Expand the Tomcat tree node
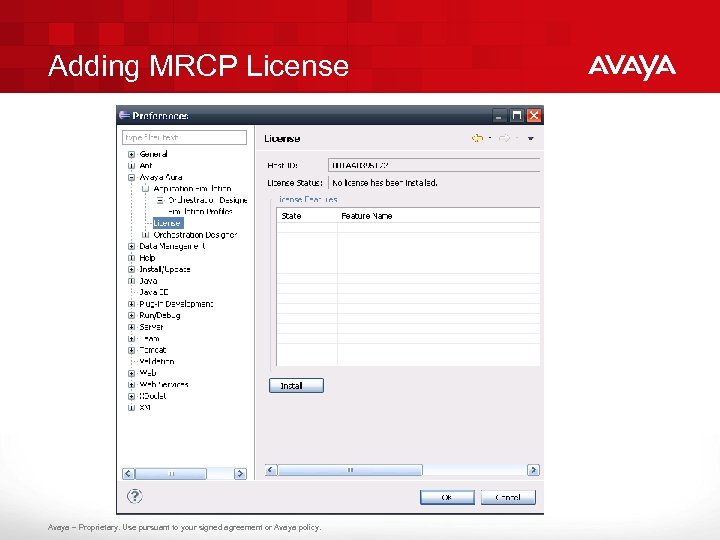The width and height of the screenshot is (720, 540). (131, 350)
